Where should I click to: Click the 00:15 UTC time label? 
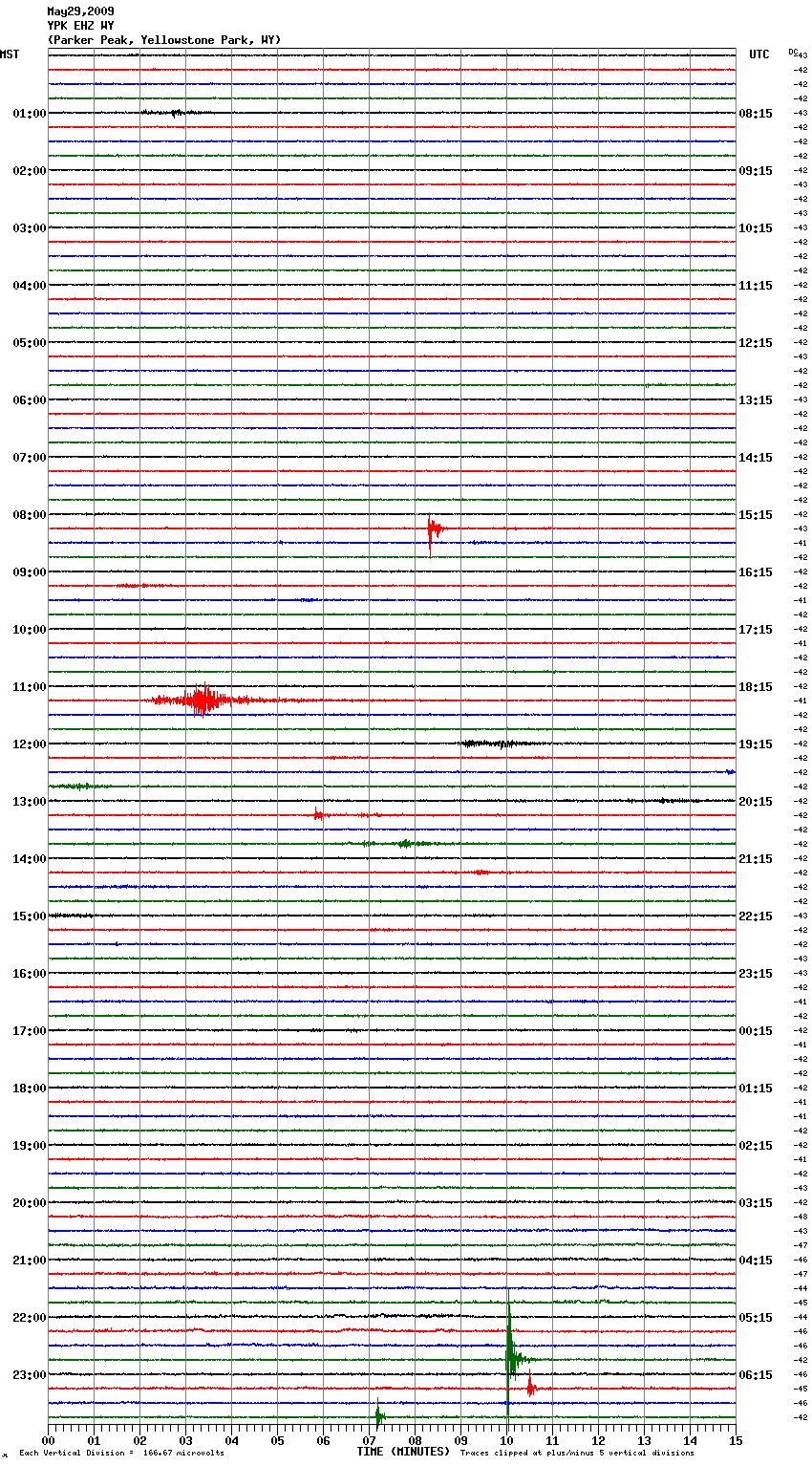[x=756, y=1031]
